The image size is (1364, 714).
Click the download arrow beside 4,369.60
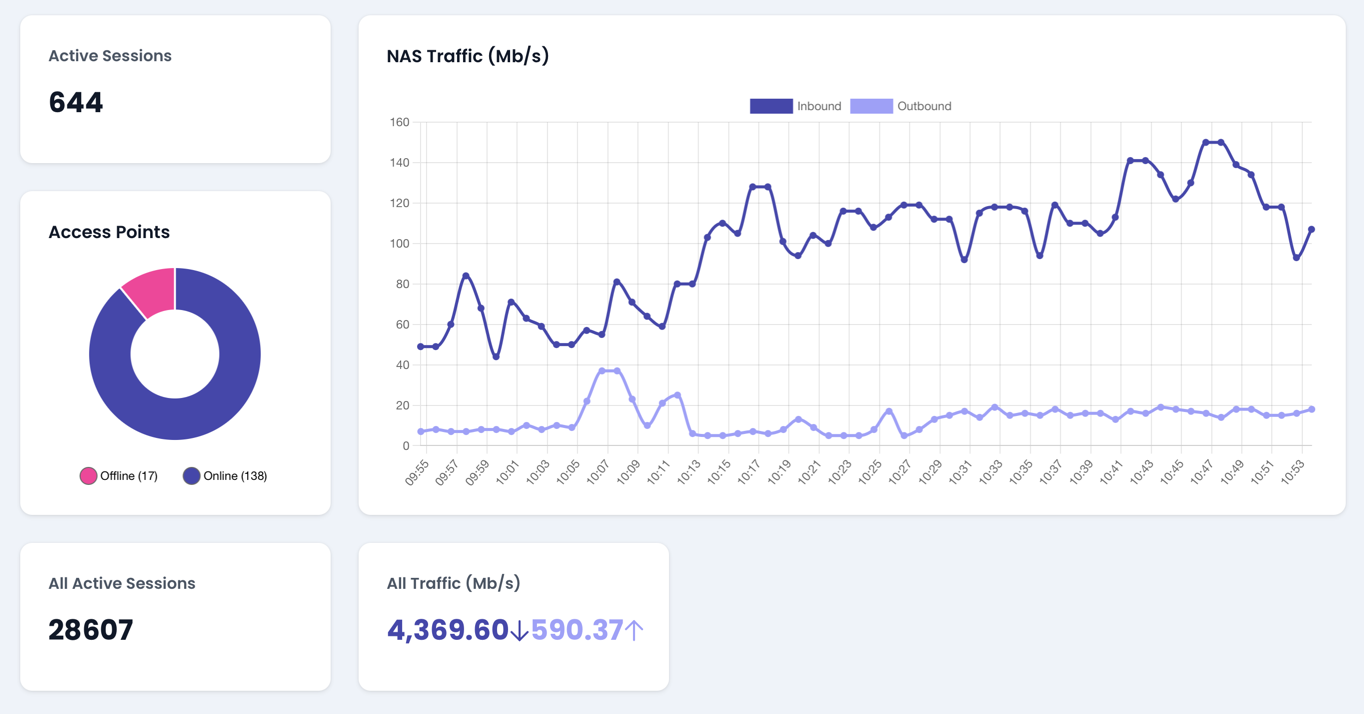pos(519,631)
